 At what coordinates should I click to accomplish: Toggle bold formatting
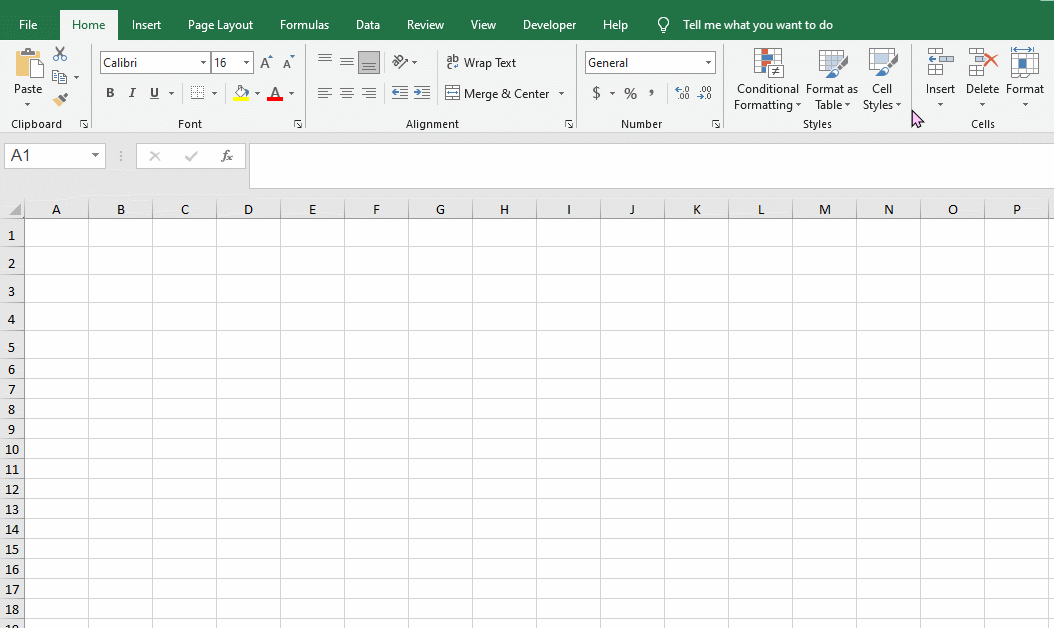click(110, 93)
